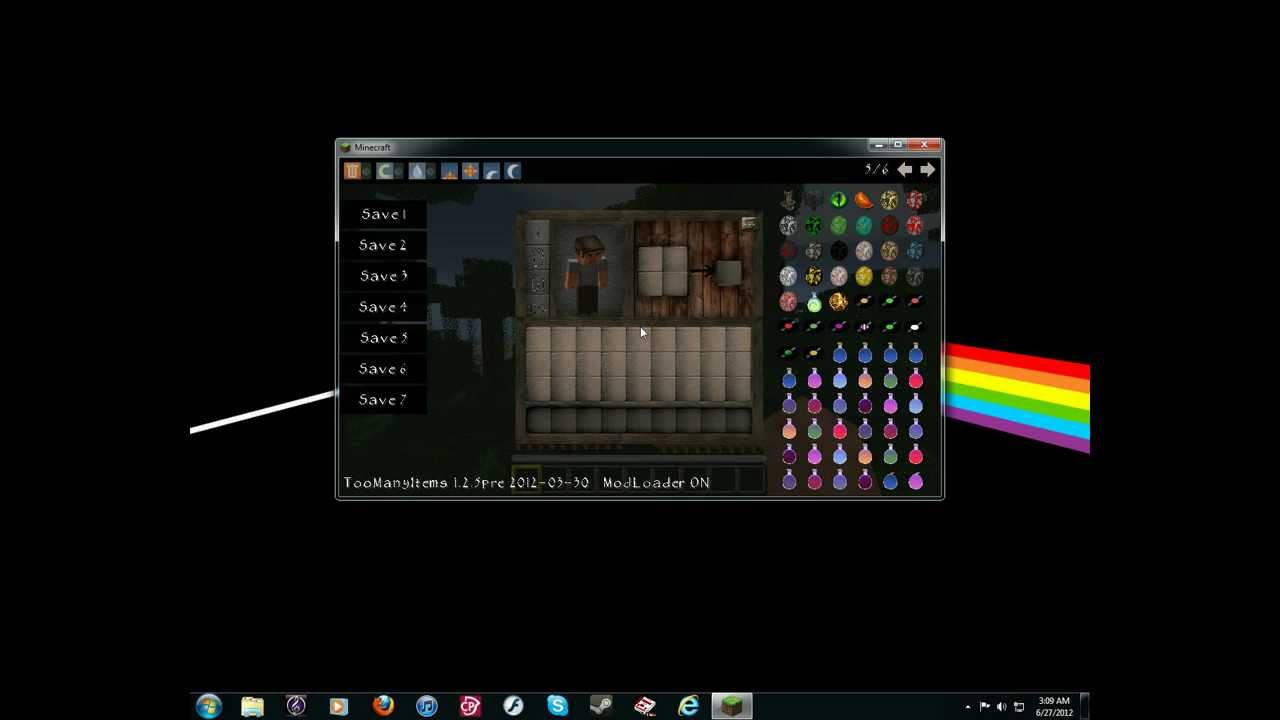Viewport: 1280px width, 720px height.
Task: Click the Action Center flag icon
Action: (x=985, y=707)
